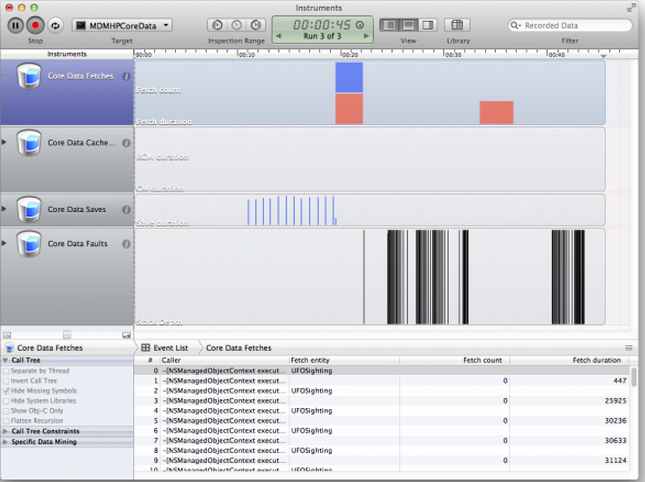Check the Invert Call Tree option
The height and width of the screenshot is (482, 645).
click(6, 380)
